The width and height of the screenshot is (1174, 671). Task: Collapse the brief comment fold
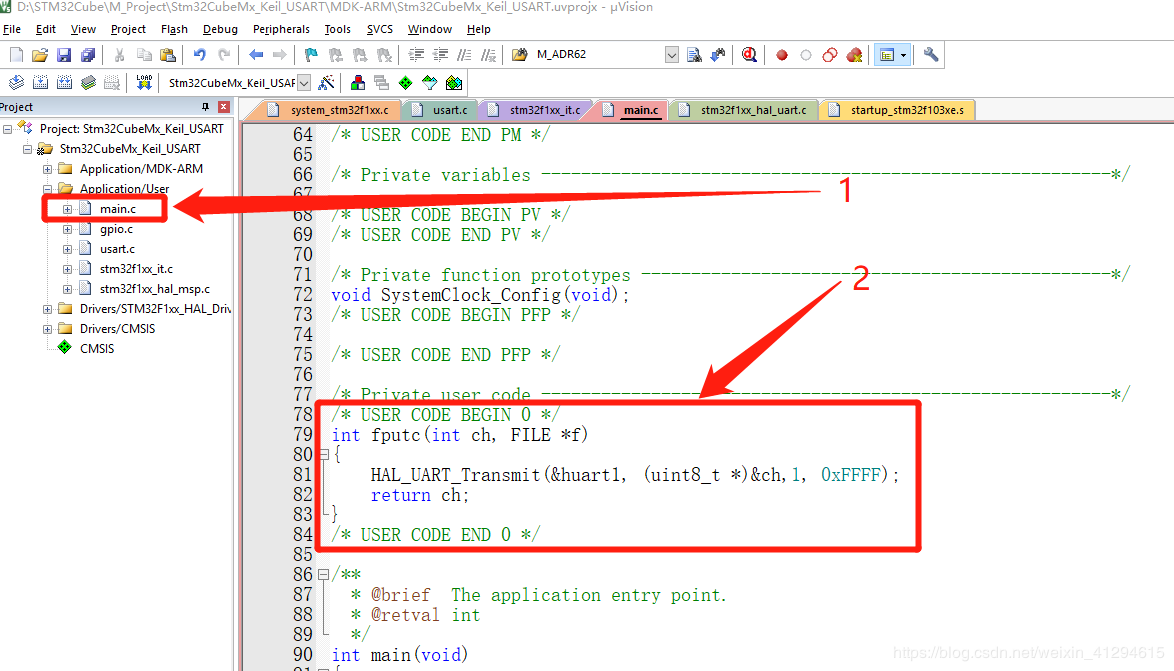tap(323, 574)
